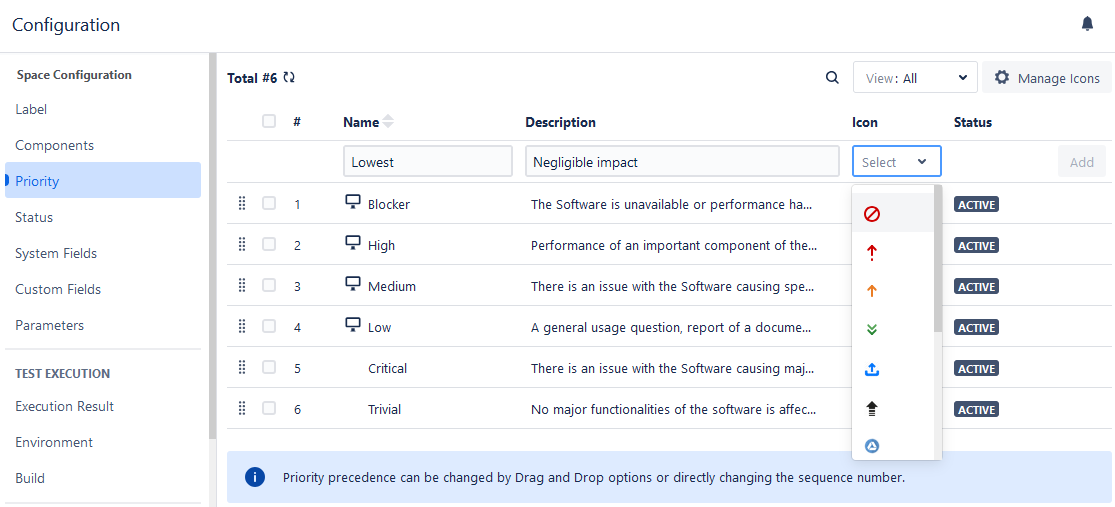Viewport: 1115px width, 507px height.
Task: Open the View: All dropdown
Action: click(x=914, y=78)
